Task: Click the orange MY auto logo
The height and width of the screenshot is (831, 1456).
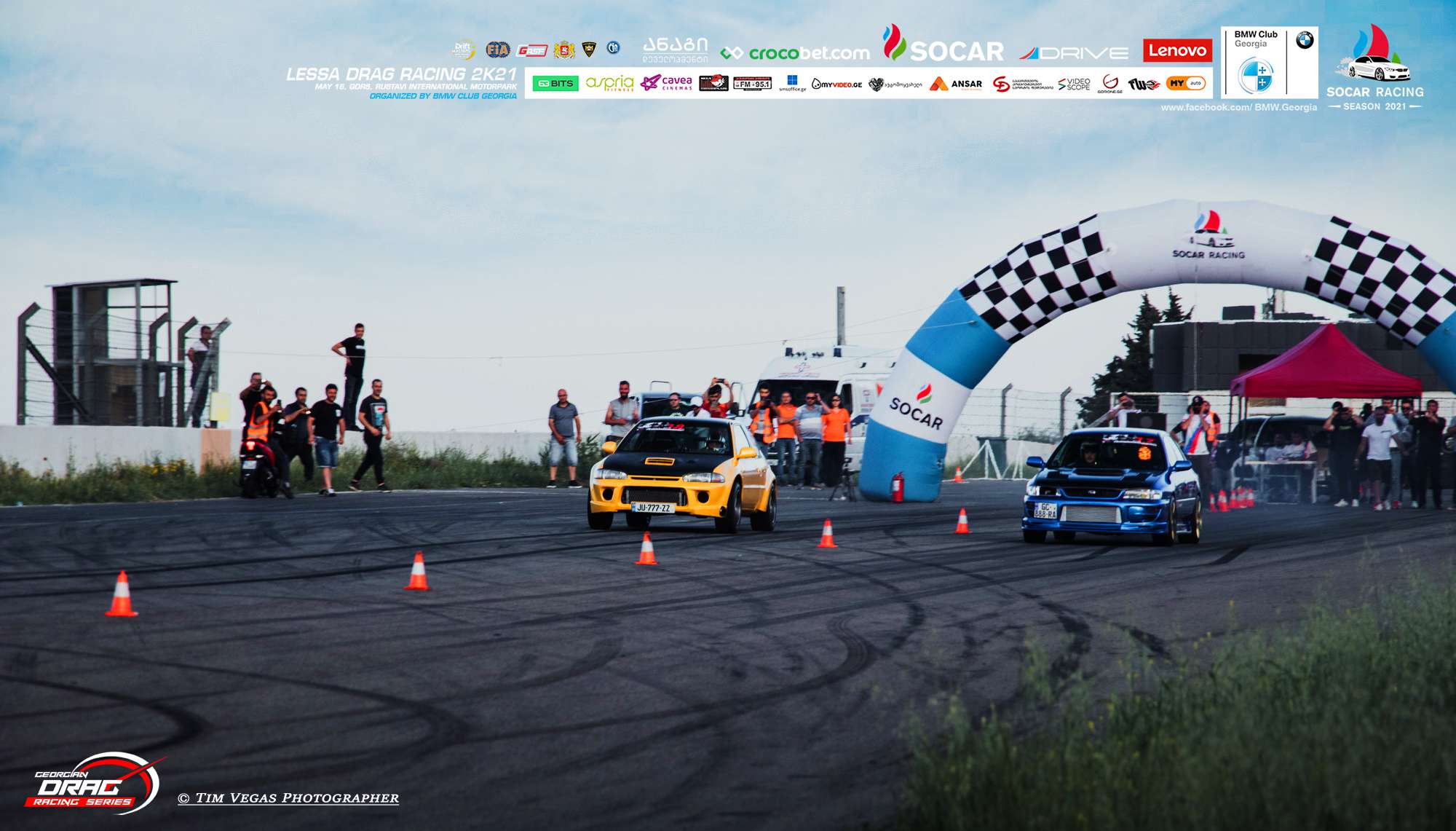Action: pos(1186,83)
